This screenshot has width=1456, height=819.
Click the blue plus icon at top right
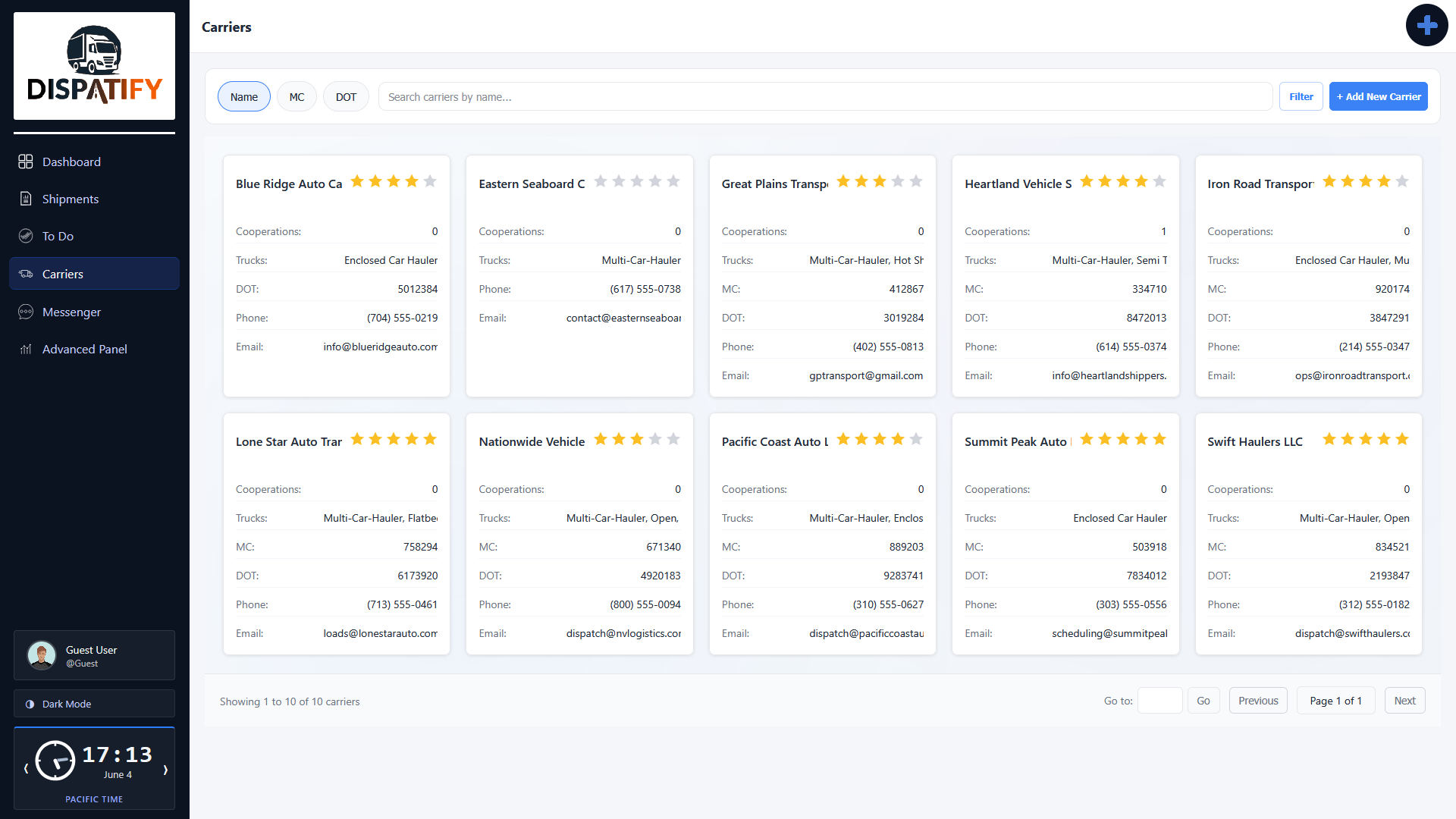(1426, 25)
